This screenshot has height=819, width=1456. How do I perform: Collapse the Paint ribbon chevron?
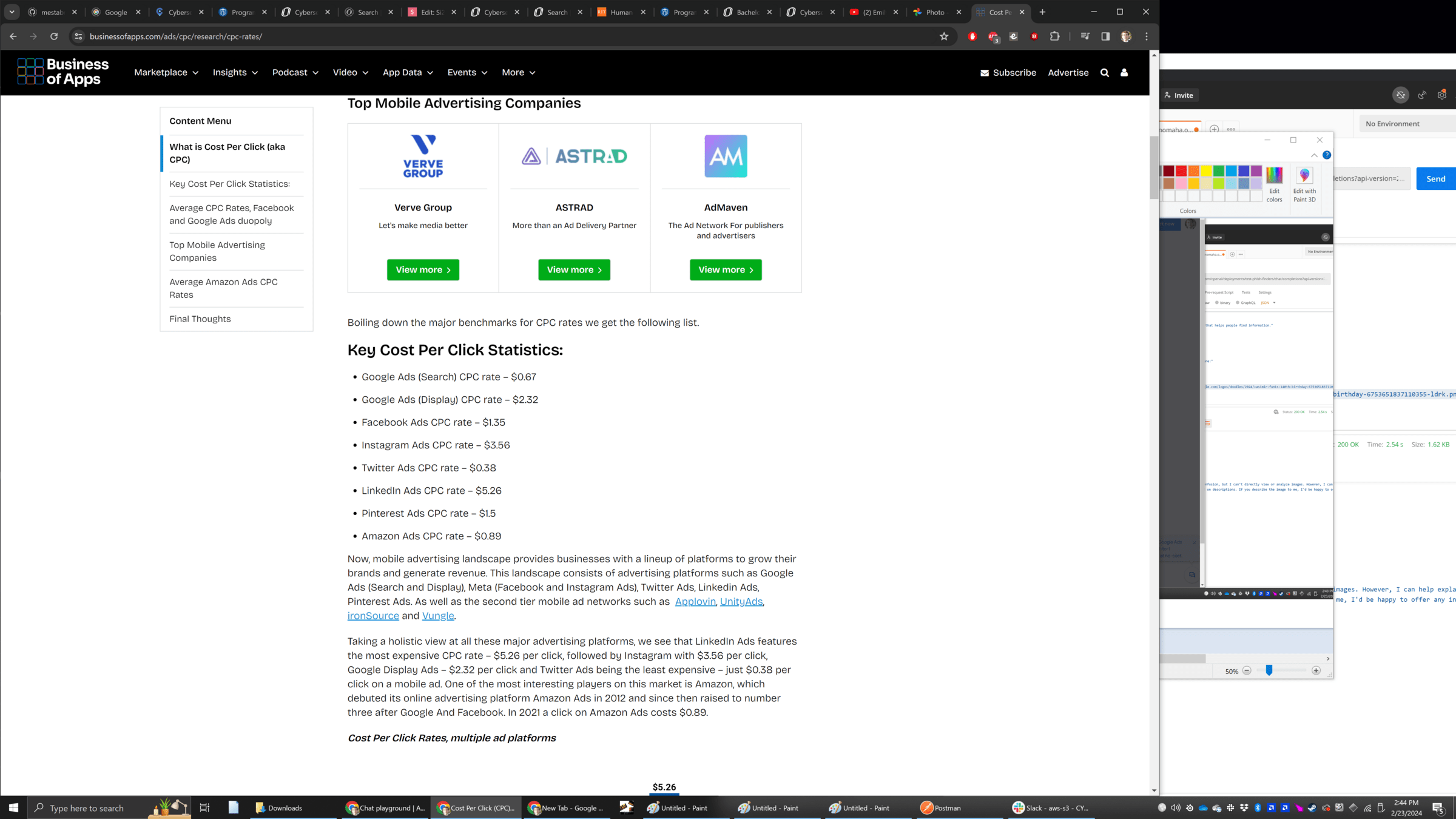coord(1314,155)
